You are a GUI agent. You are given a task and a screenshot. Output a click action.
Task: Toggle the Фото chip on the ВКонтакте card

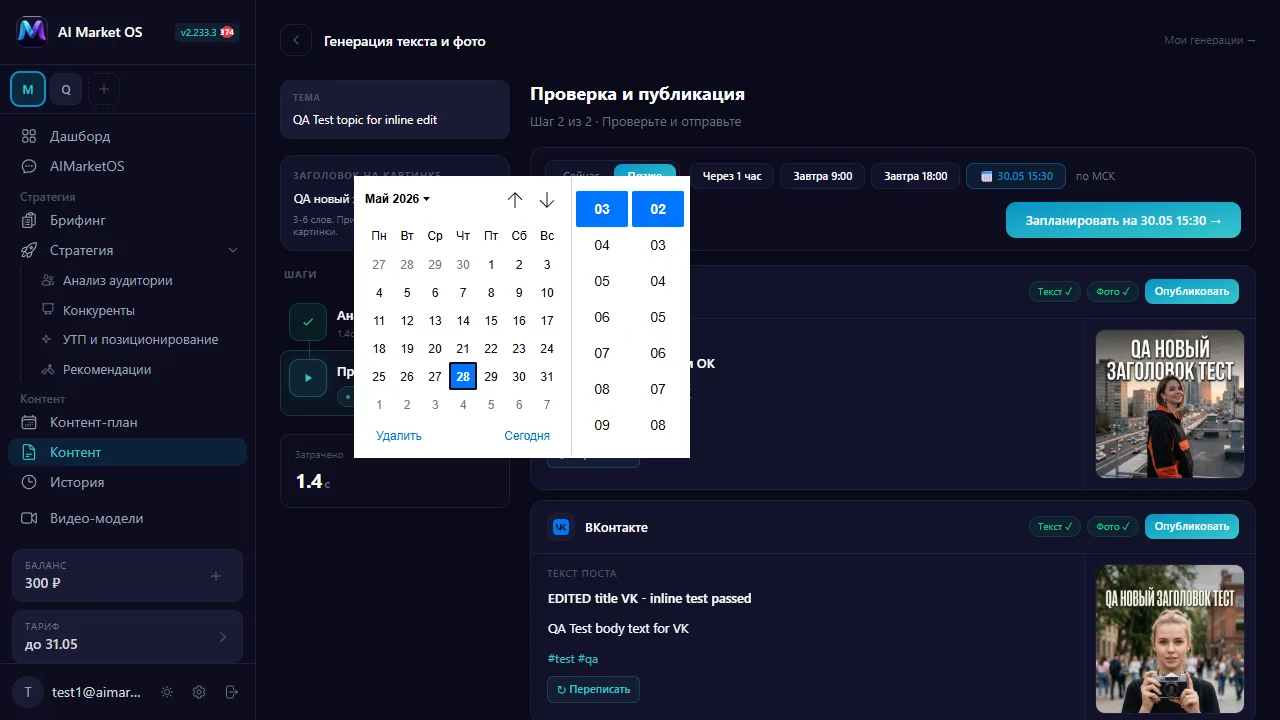pyautogui.click(x=1113, y=526)
